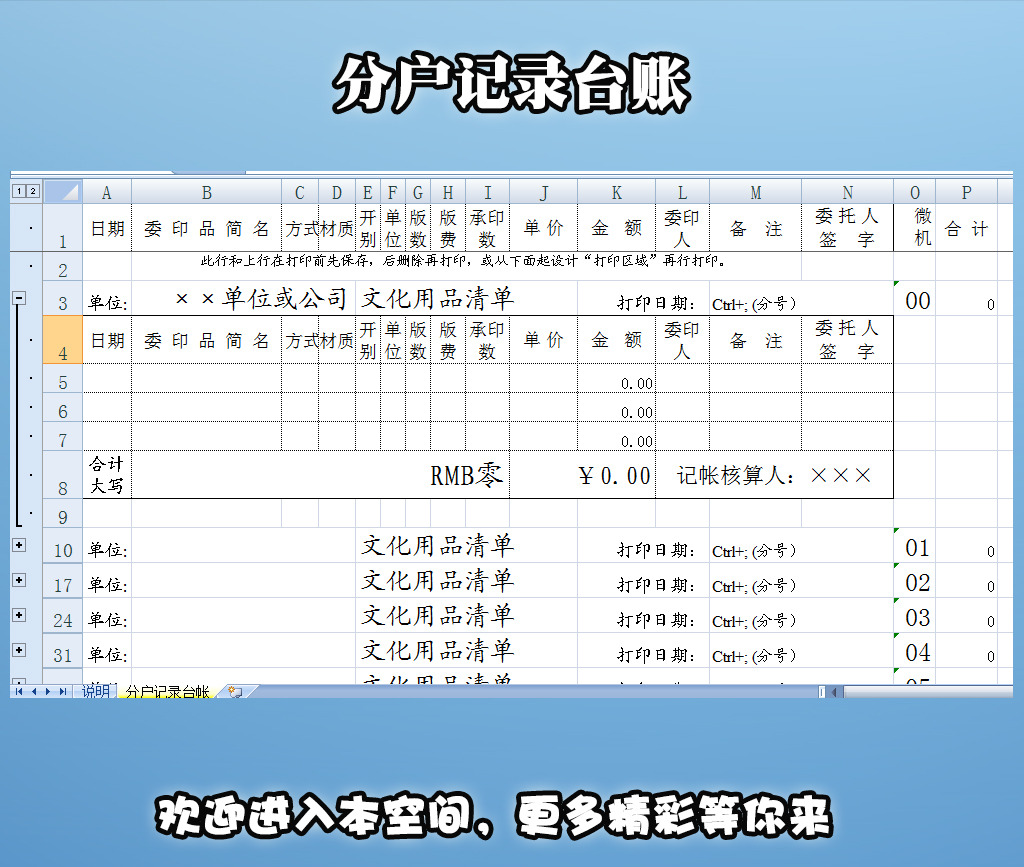The image size is (1024, 867).
Task: Select the highlighted 日期 cell in row 4
Action: (107, 340)
